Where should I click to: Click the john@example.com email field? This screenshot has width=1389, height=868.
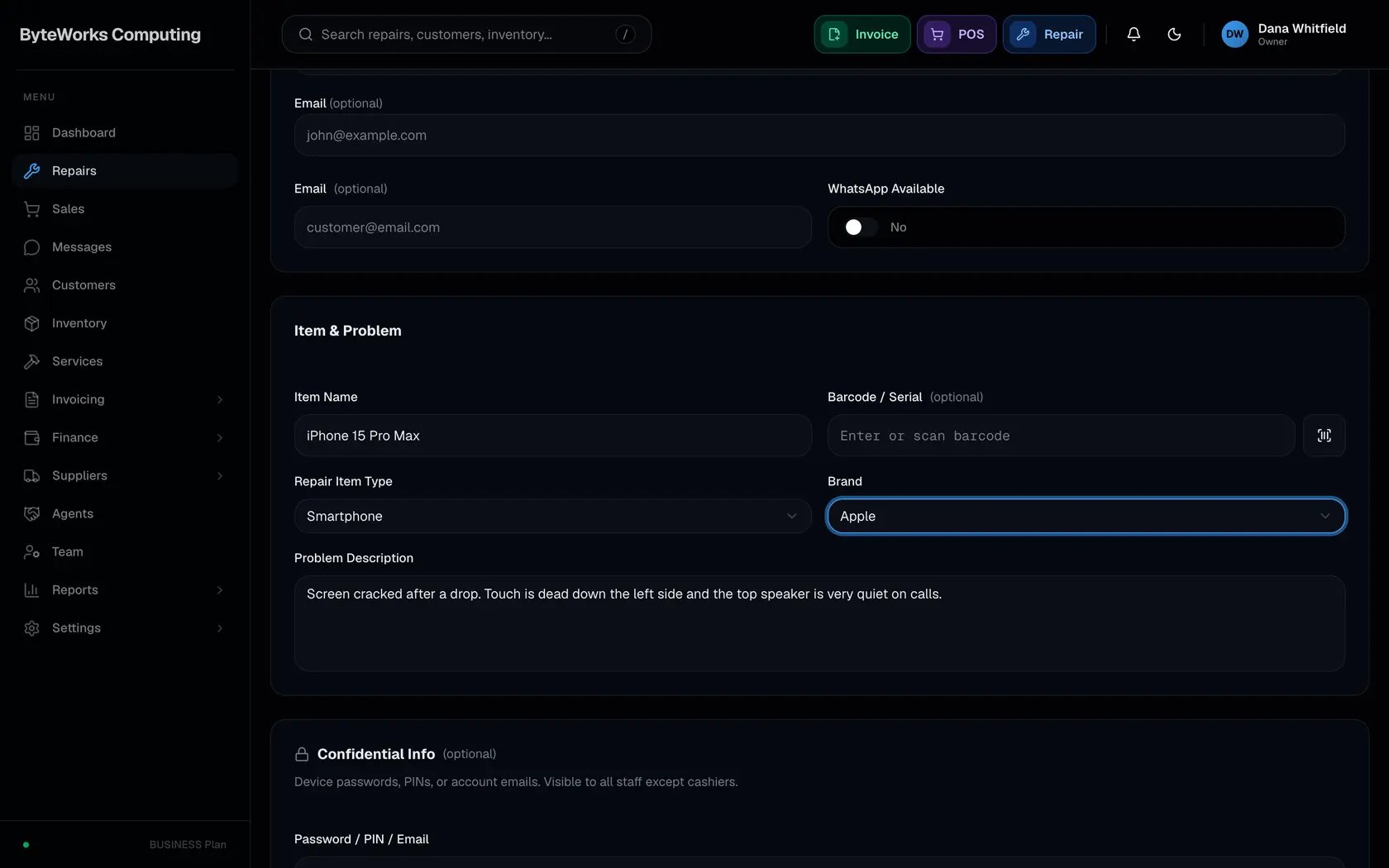(819, 136)
